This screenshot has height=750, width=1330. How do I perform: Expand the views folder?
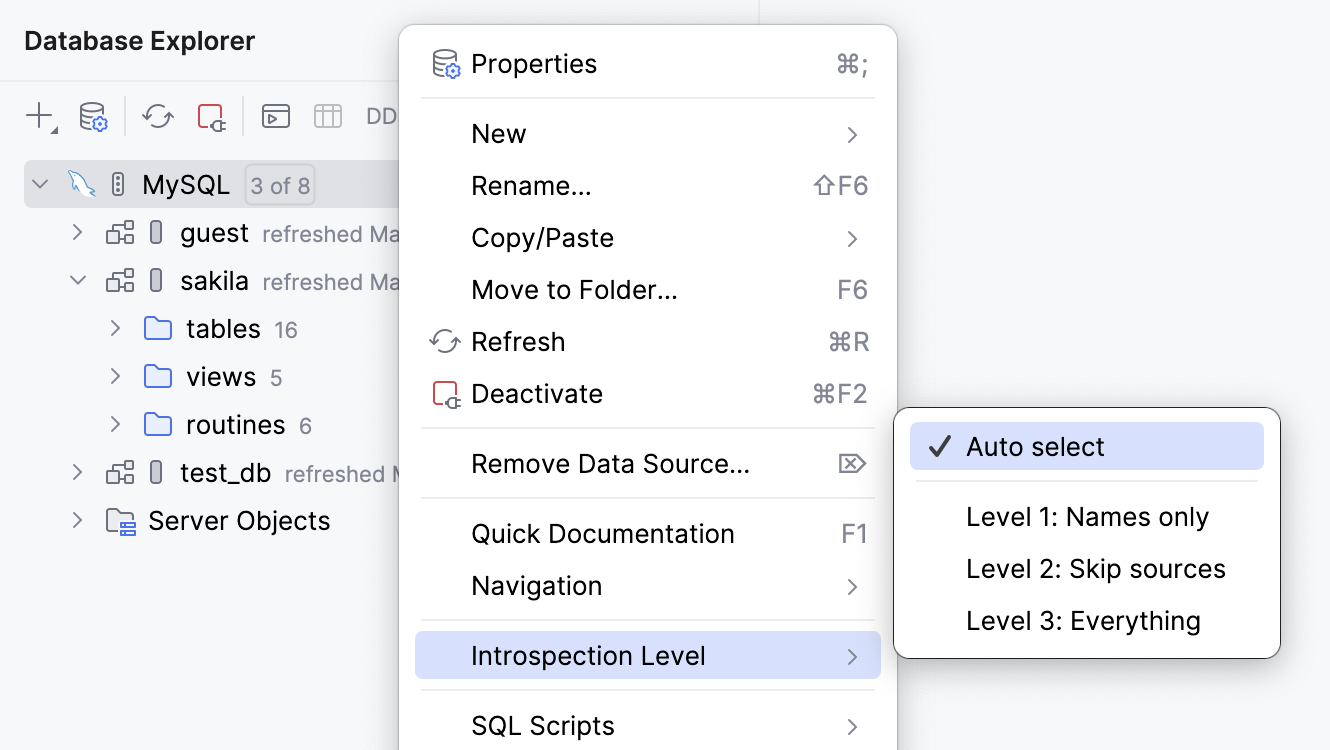pos(115,377)
